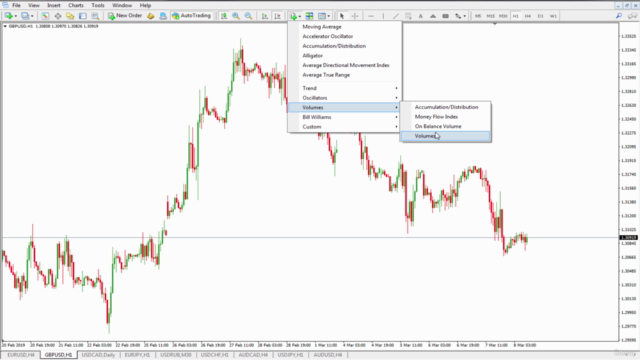Expand the Indicators dropdown arrow

[x=300, y=16]
